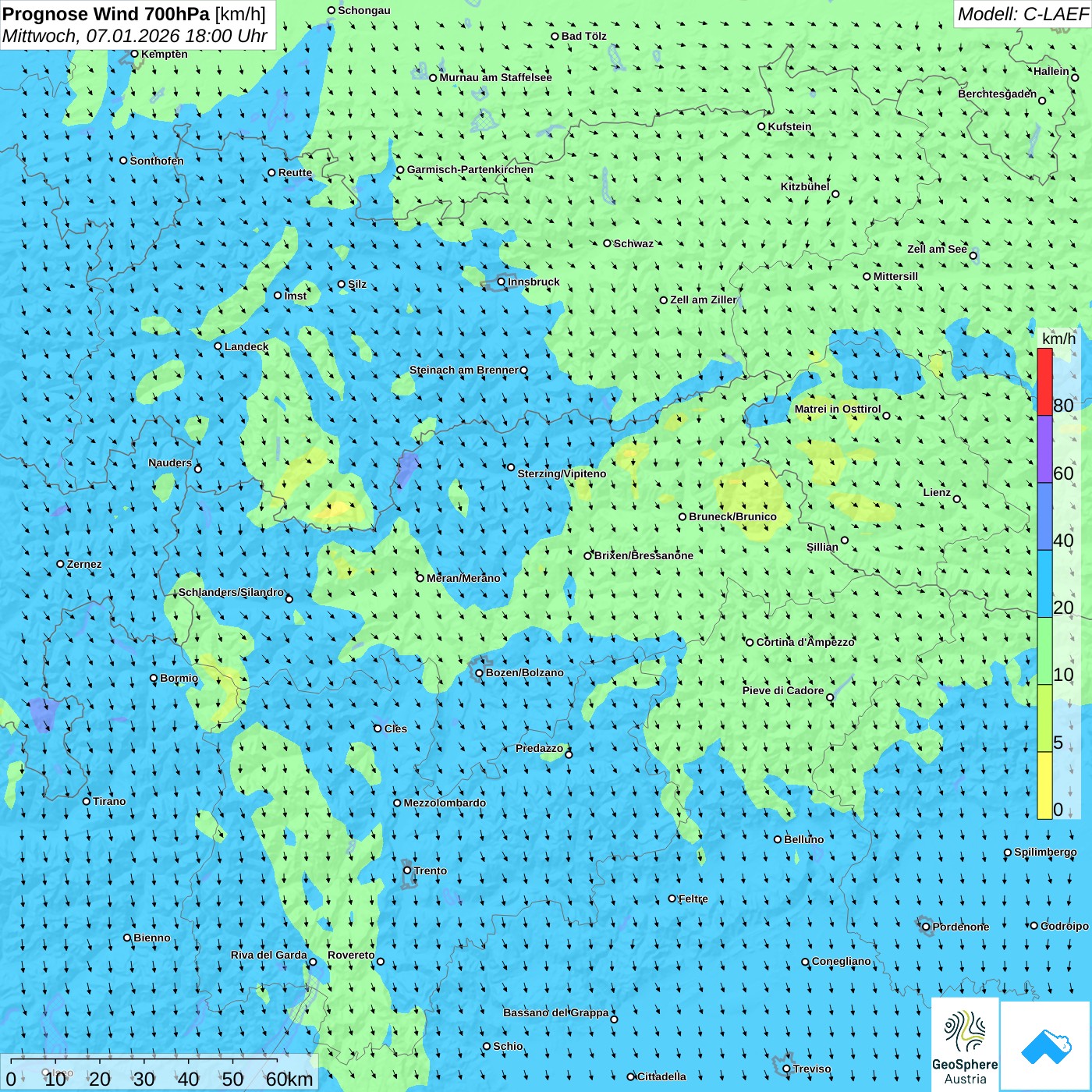Viewport: 1092px width, 1092px height.
Task: Select the light blue 20-40 legend segment
Action: point(1044,584)
